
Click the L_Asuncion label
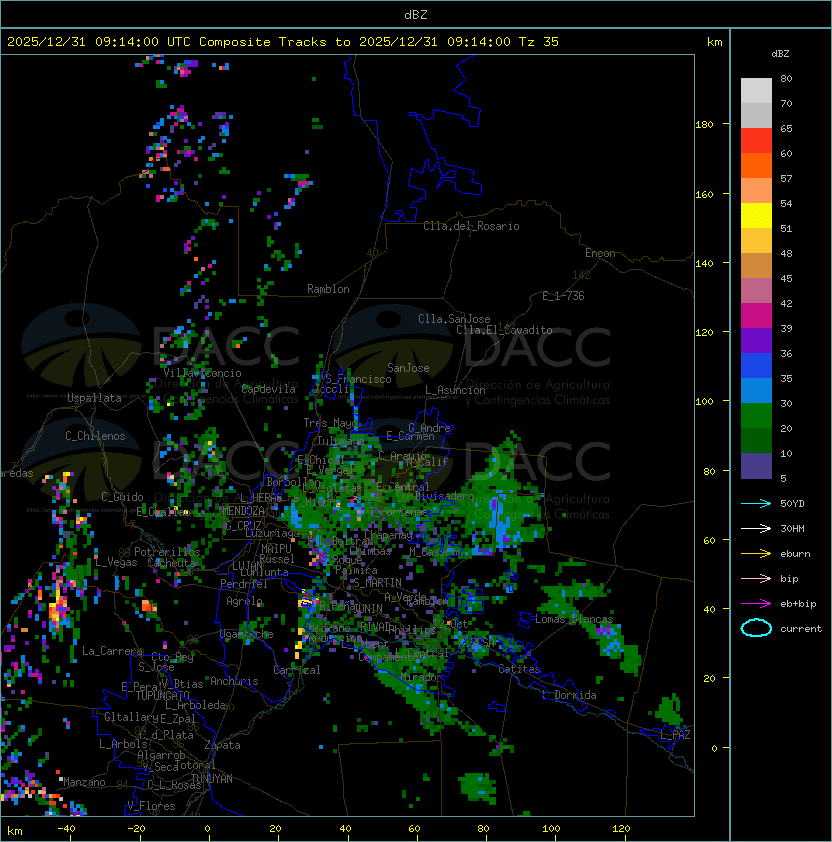pyautogui.click(x=455, y=390)
